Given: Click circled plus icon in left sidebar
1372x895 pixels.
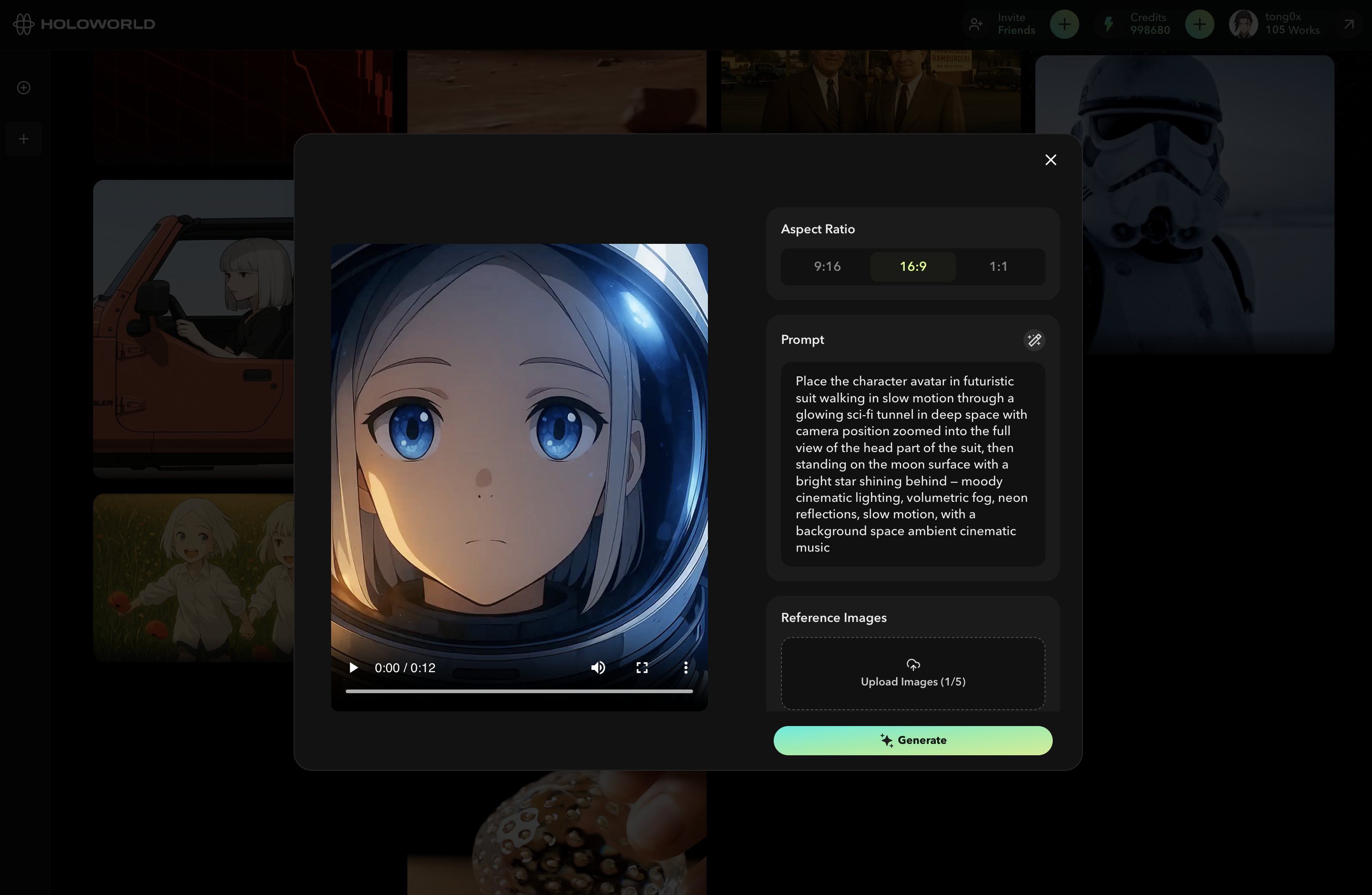Looking at the screenshot, I should click(24, 88).
